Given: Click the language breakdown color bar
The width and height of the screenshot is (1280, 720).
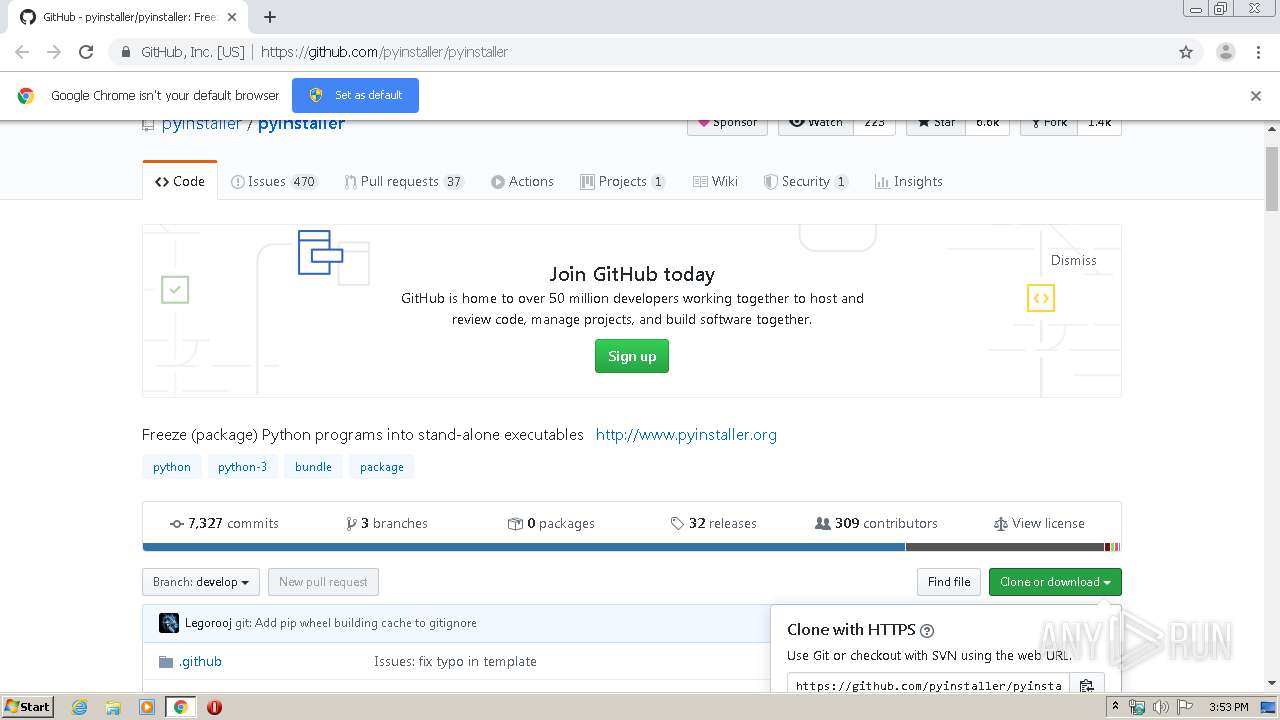Looking at the screenshot, I should [x=631, y=547].
